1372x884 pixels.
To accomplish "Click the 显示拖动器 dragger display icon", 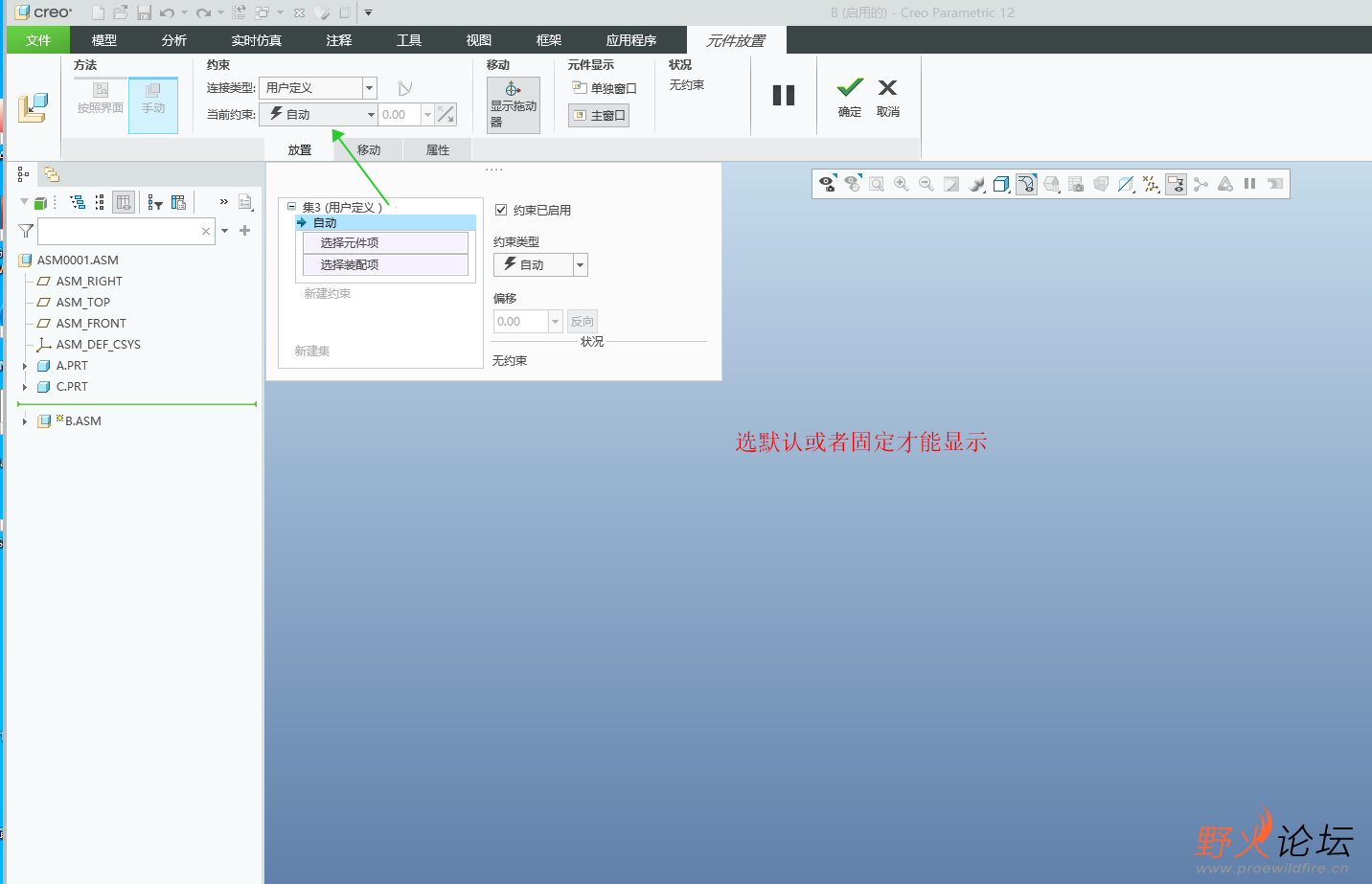I will click(514, 105).
